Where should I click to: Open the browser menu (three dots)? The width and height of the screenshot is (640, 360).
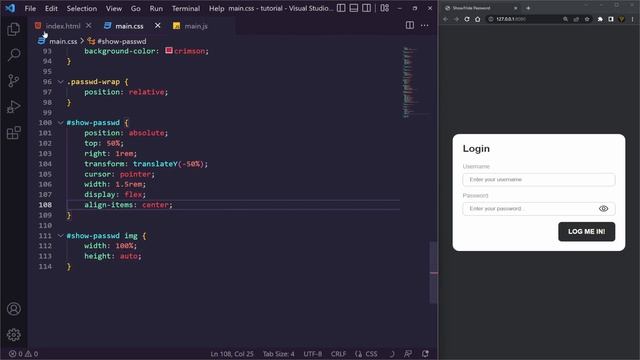click(x=632, y=19)
